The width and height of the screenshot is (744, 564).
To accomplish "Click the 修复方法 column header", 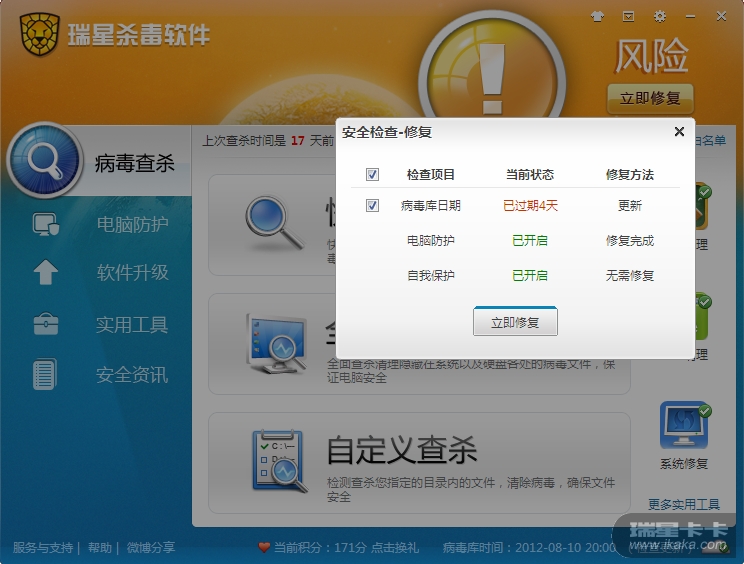I will coord(630,175).
